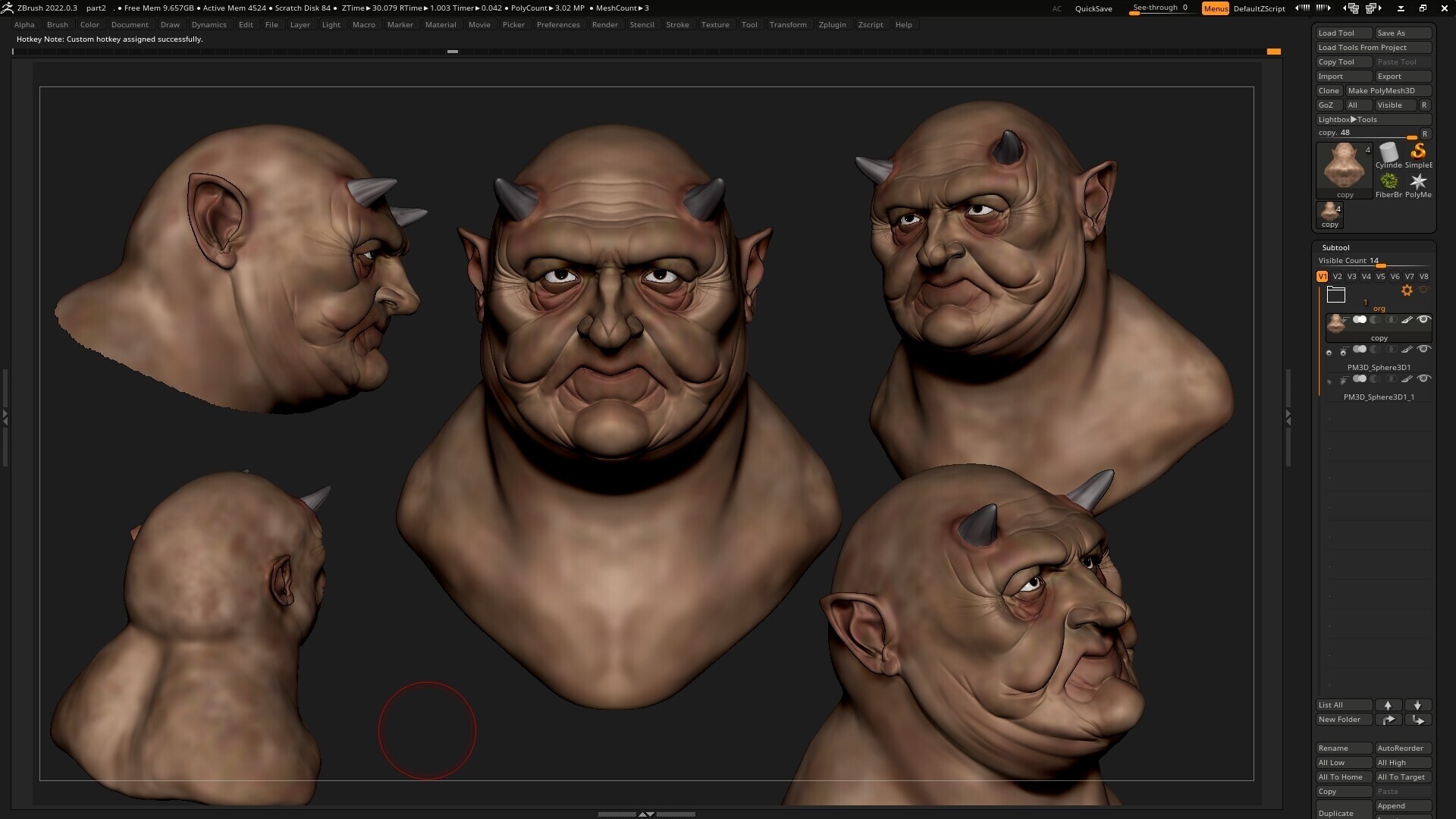Open subtool folder gear settings
Image resolution: width=1456 pixels, height=819 pixels.
(x=1407, y=290)
